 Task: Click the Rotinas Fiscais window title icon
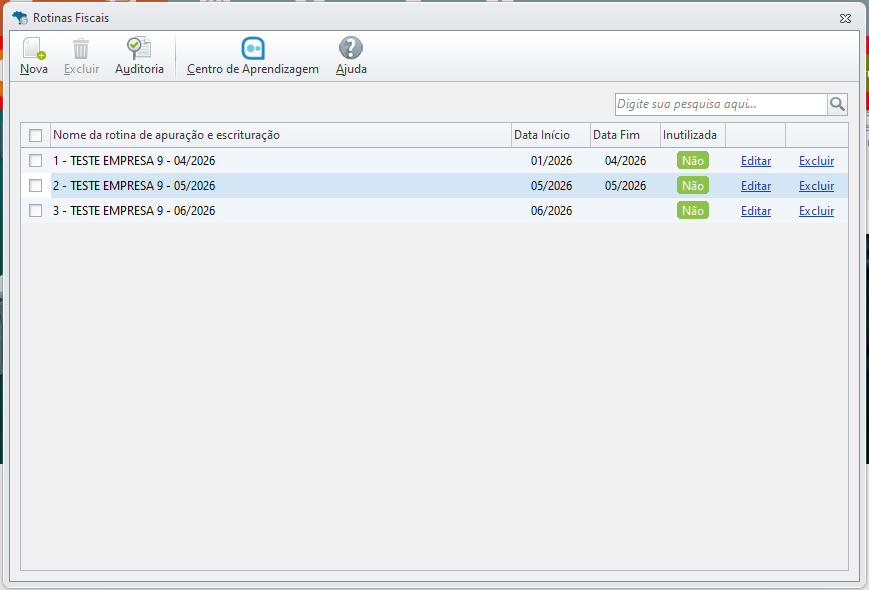(x=20, y=18)
